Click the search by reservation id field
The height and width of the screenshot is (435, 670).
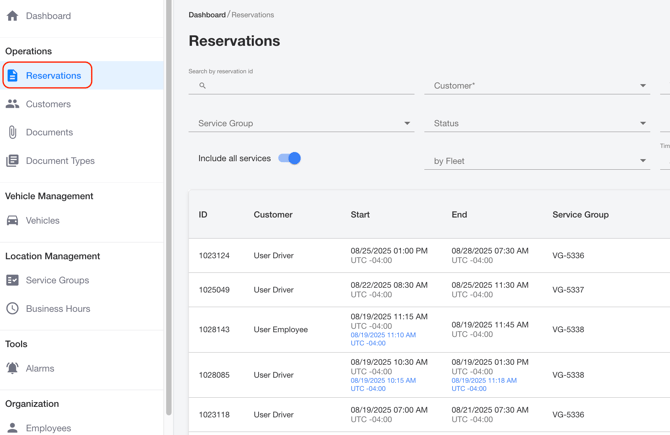tap(305, 86)
